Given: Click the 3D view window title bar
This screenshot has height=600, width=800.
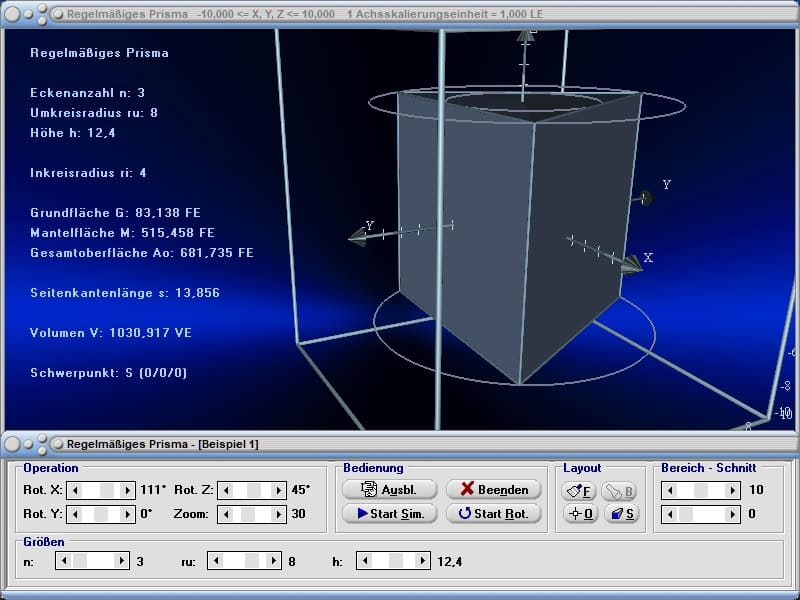Looking at the screenshot, I should [400, 14].
